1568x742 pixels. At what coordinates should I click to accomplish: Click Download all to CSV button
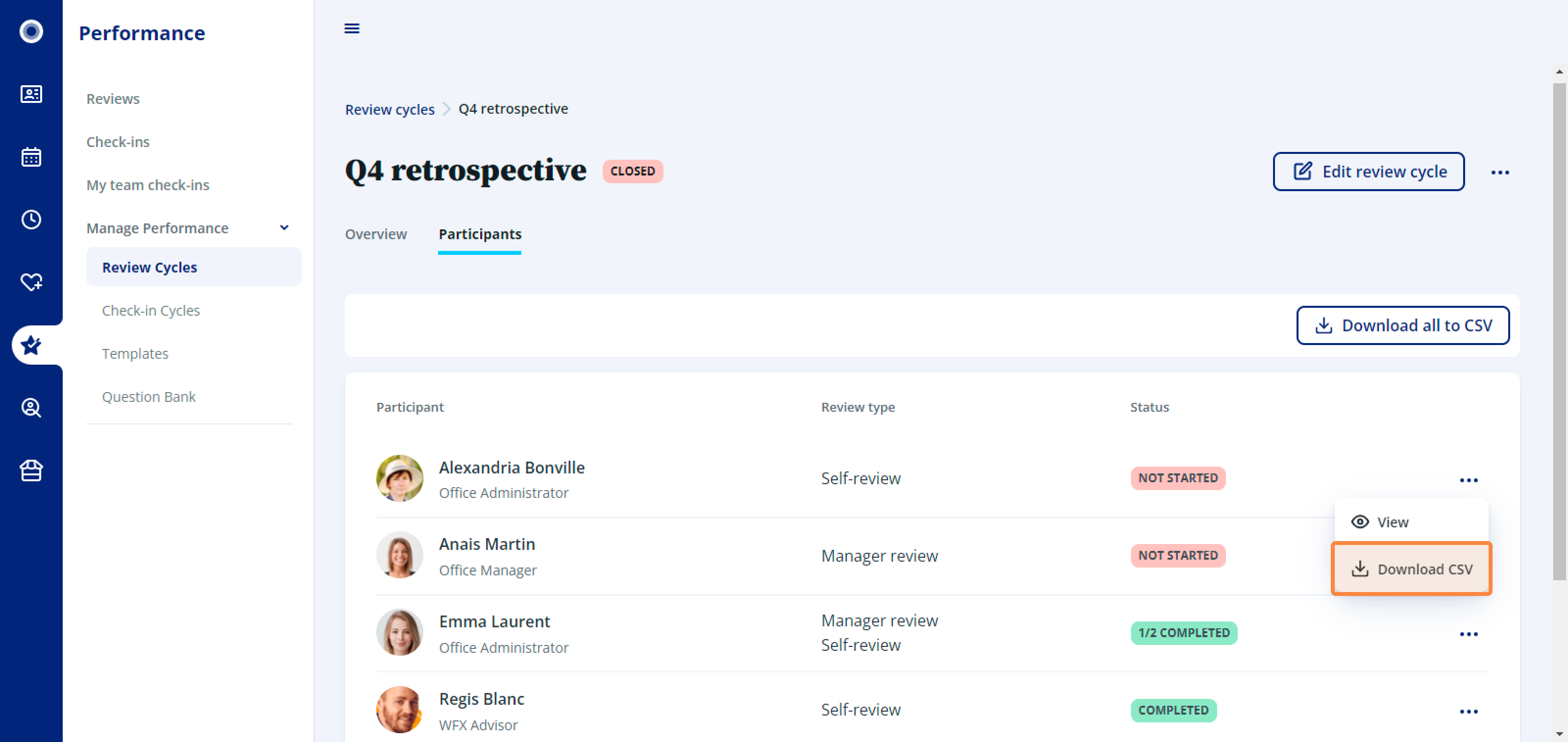coord(1402,325)
